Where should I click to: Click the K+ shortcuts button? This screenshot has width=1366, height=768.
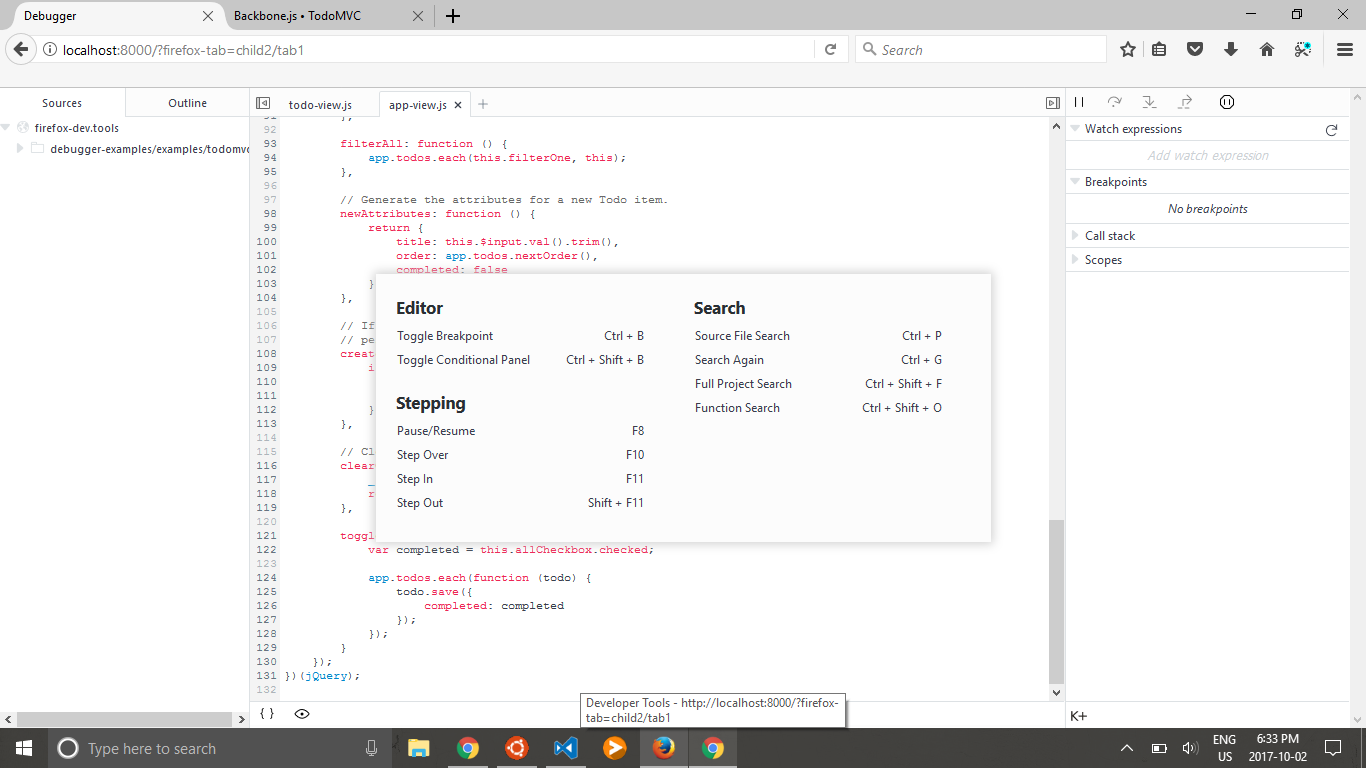tap(1079, 716)
